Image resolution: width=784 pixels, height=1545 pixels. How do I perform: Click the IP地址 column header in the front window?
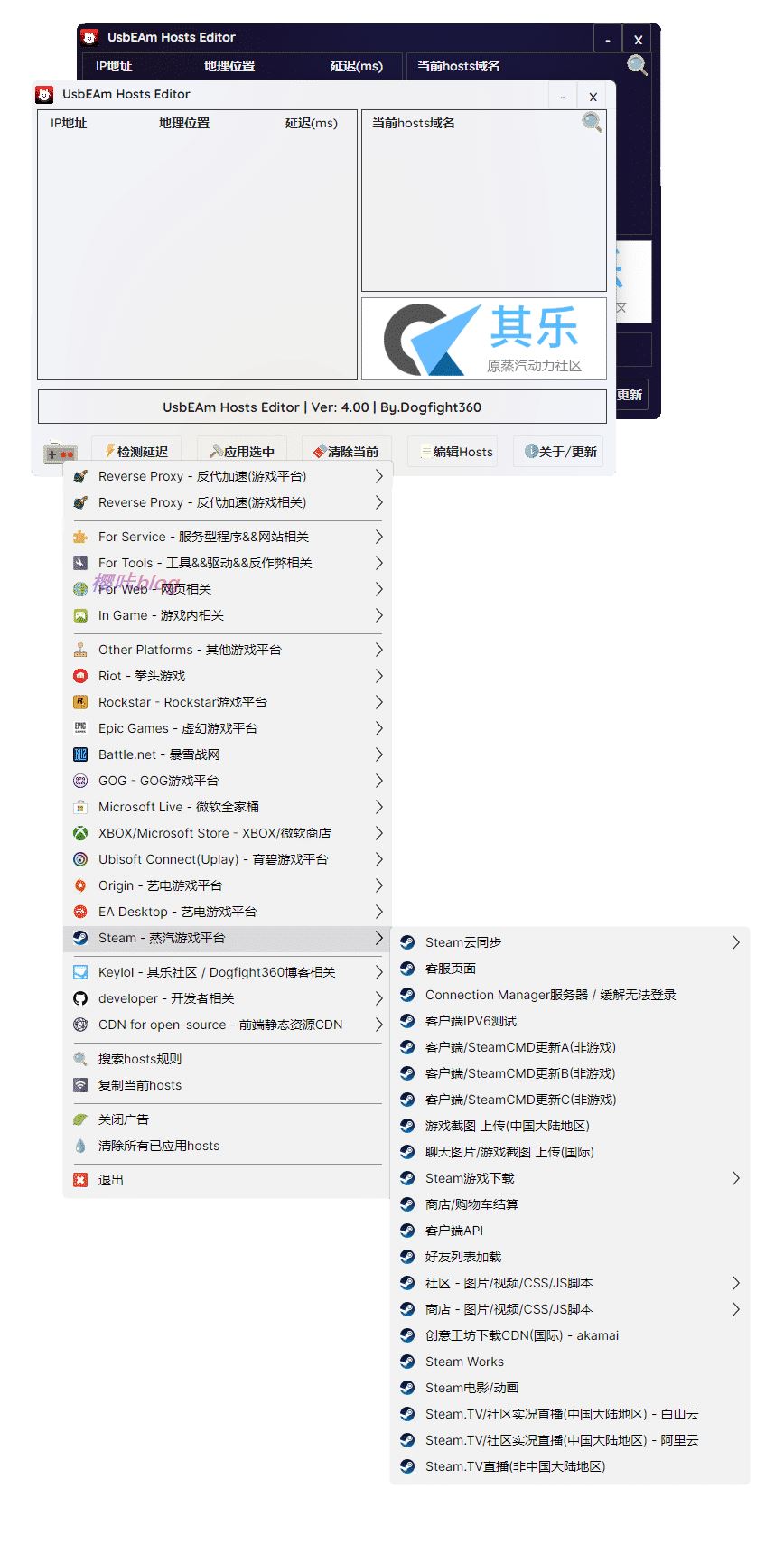click(69, 123)
